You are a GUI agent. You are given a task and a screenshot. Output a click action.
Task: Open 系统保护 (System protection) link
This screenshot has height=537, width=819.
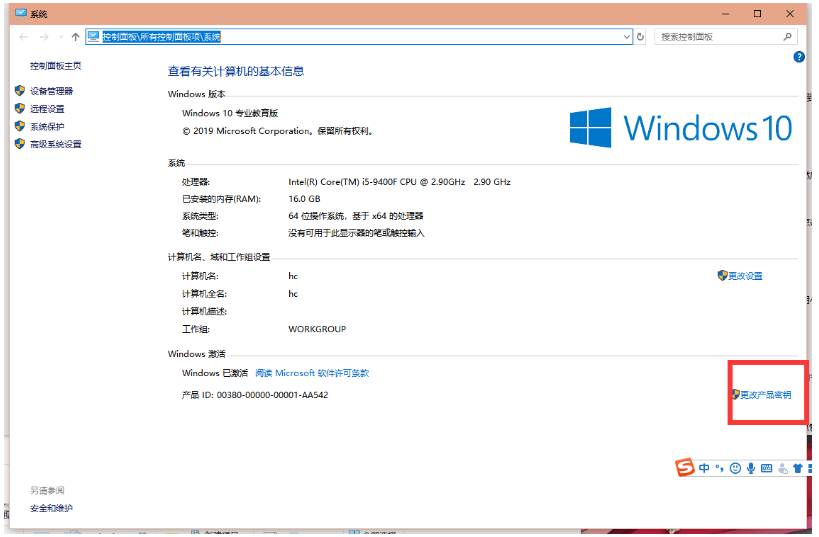pyautogui.click(x=46, y=127)
